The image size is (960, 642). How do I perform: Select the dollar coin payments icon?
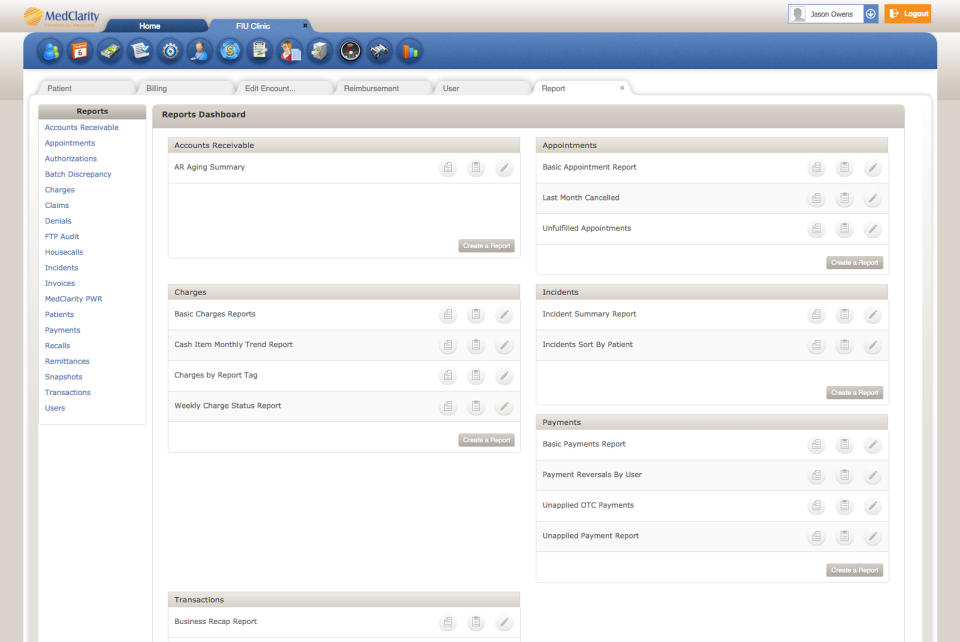(x=230, y=50)
